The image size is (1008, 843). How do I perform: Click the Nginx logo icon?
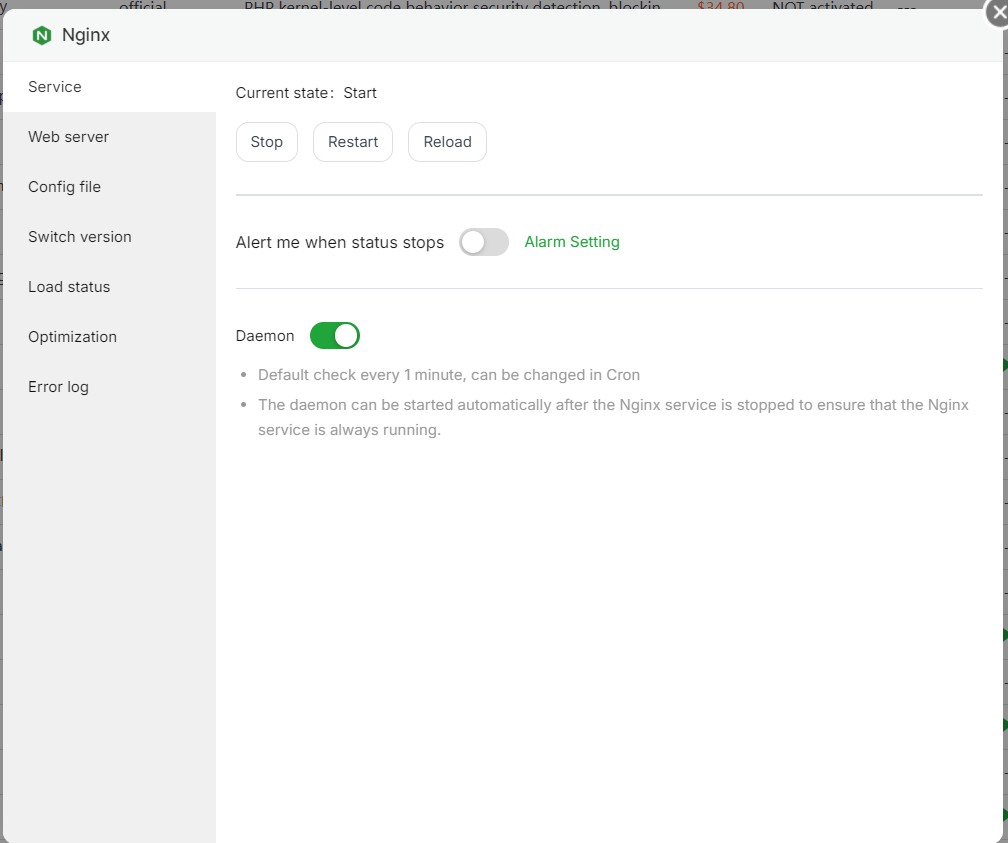click(42, 35)
